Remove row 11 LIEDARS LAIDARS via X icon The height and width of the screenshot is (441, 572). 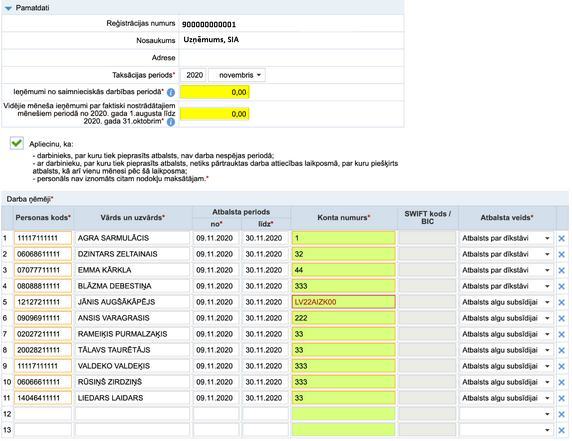point(561,398)
